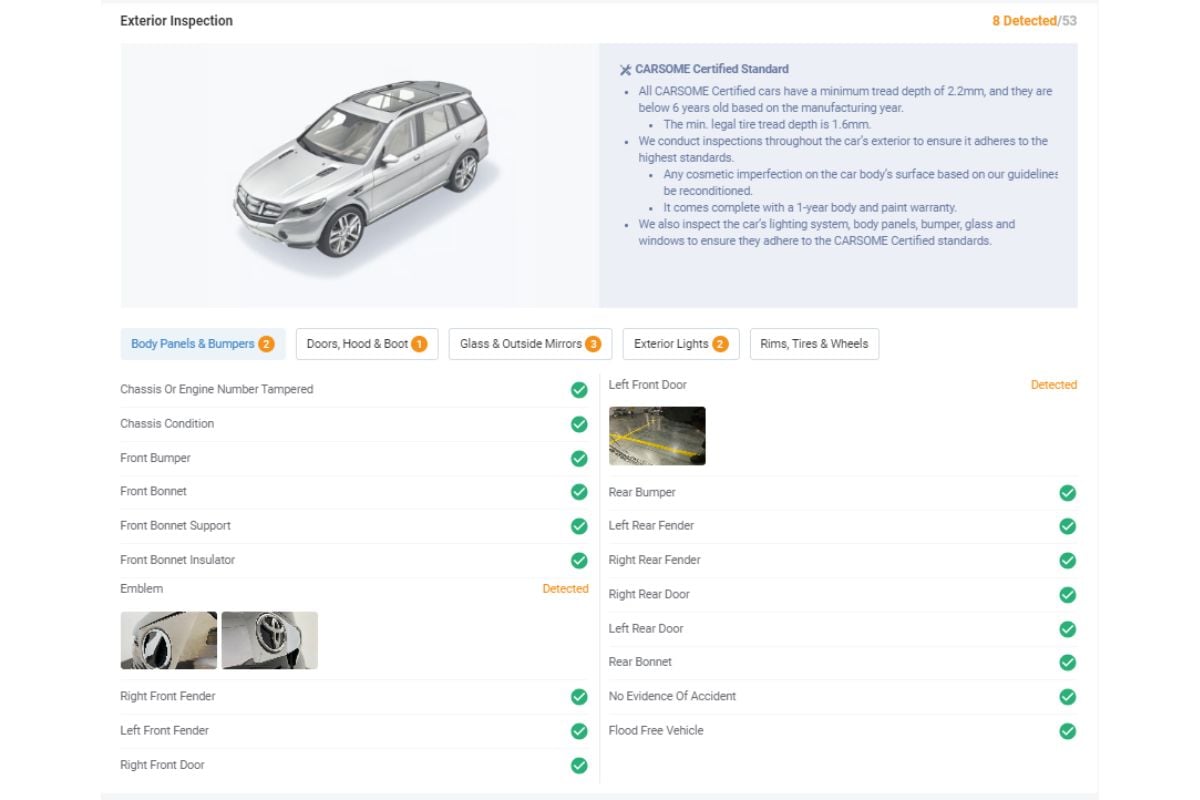The image size is (1200, 800).
Task: Select the Glass & Outside Mirrors tab
Action: (x=530, y=343)
